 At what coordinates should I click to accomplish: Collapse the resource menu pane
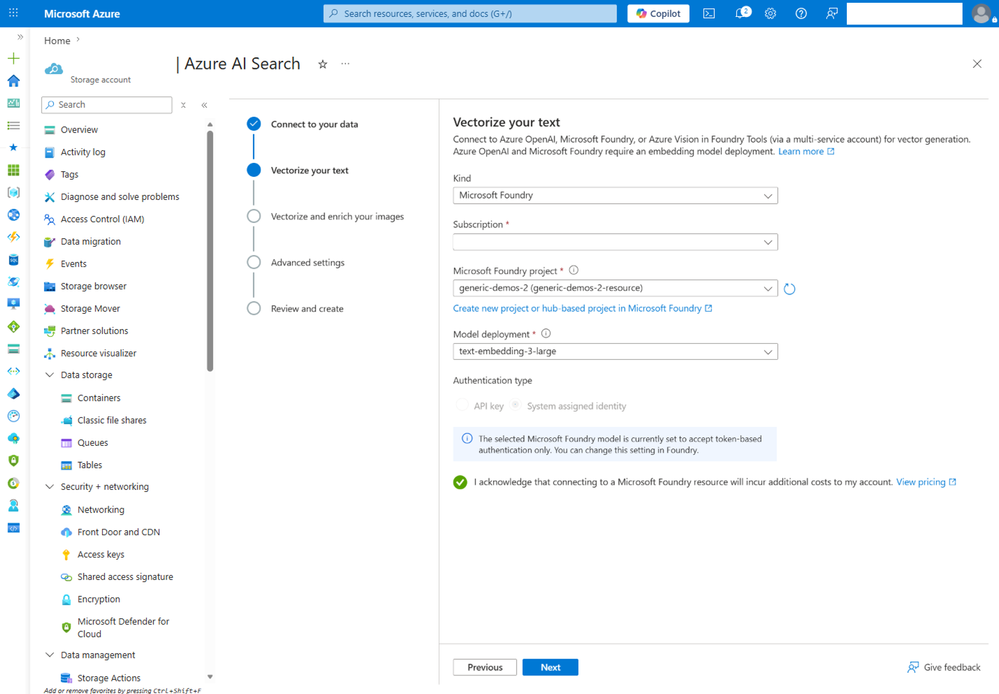[x=205, y=105]
